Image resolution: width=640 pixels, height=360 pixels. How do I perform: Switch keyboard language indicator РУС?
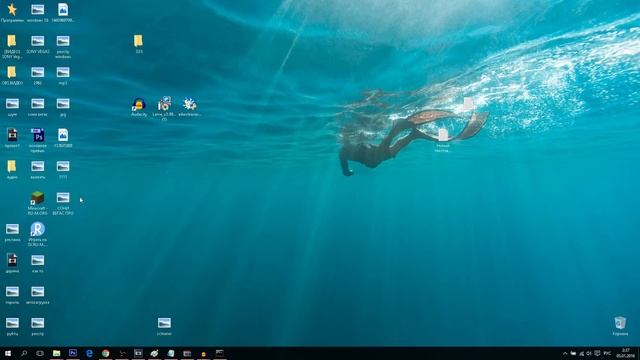607,353
